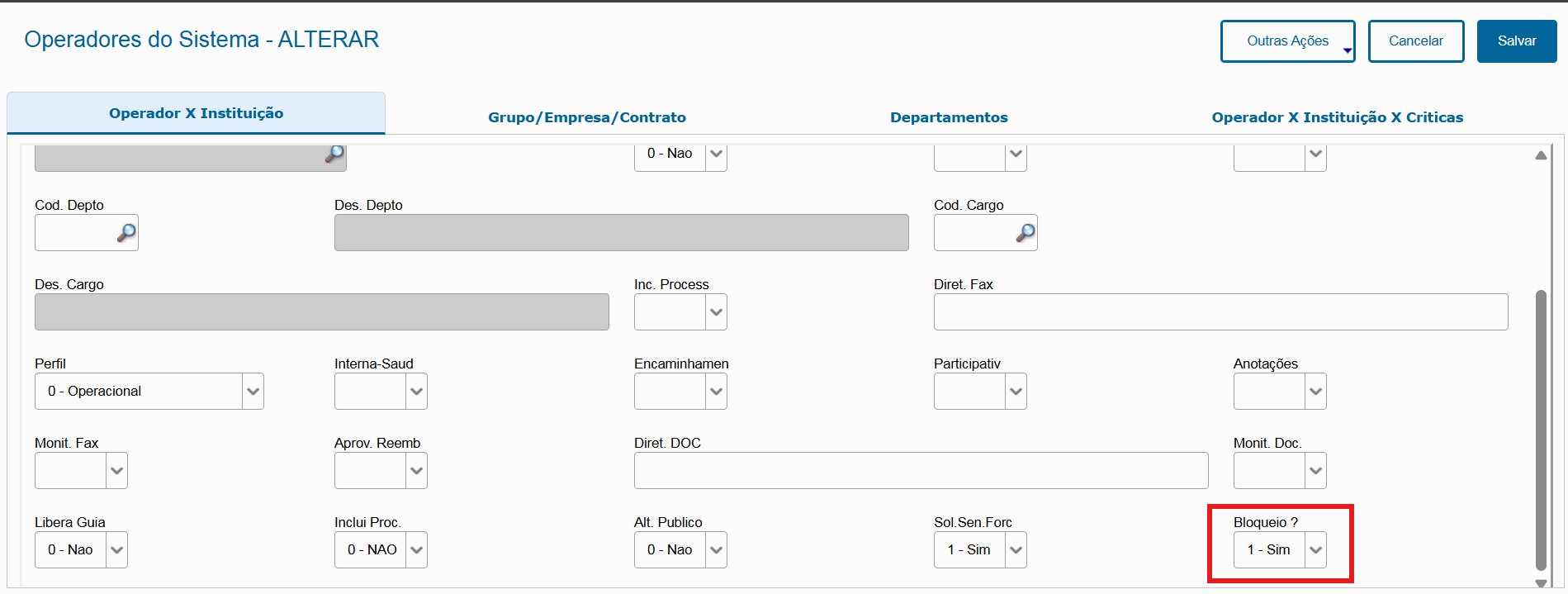Click the Diret. Fax input field
1568x594 pixels.
[1220, 312]
